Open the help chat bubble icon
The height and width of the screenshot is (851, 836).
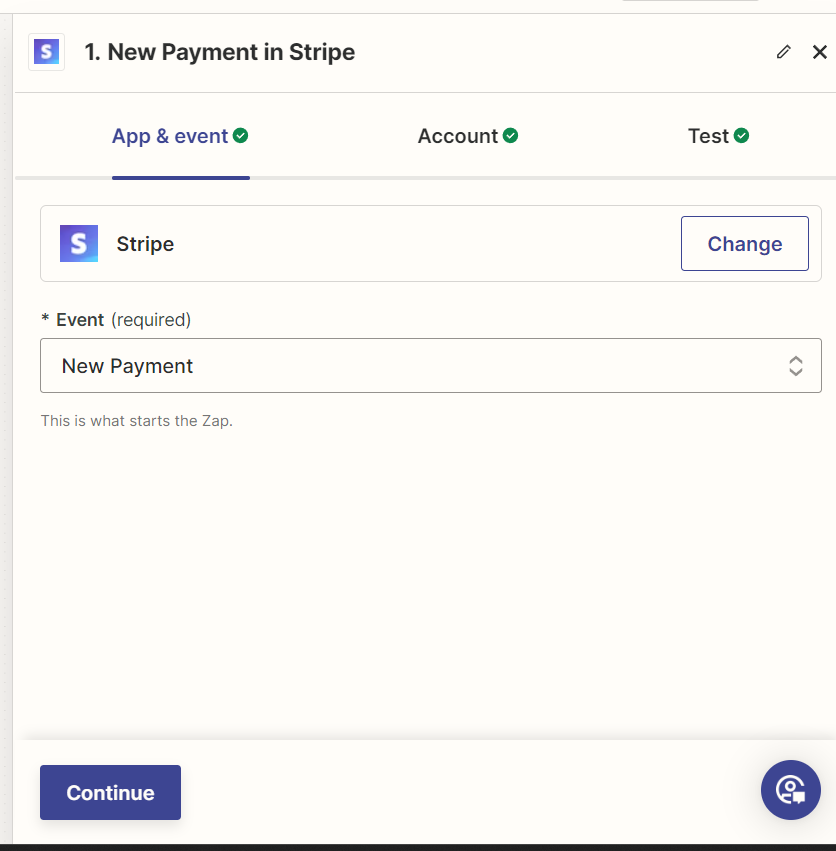click(790, 790)
